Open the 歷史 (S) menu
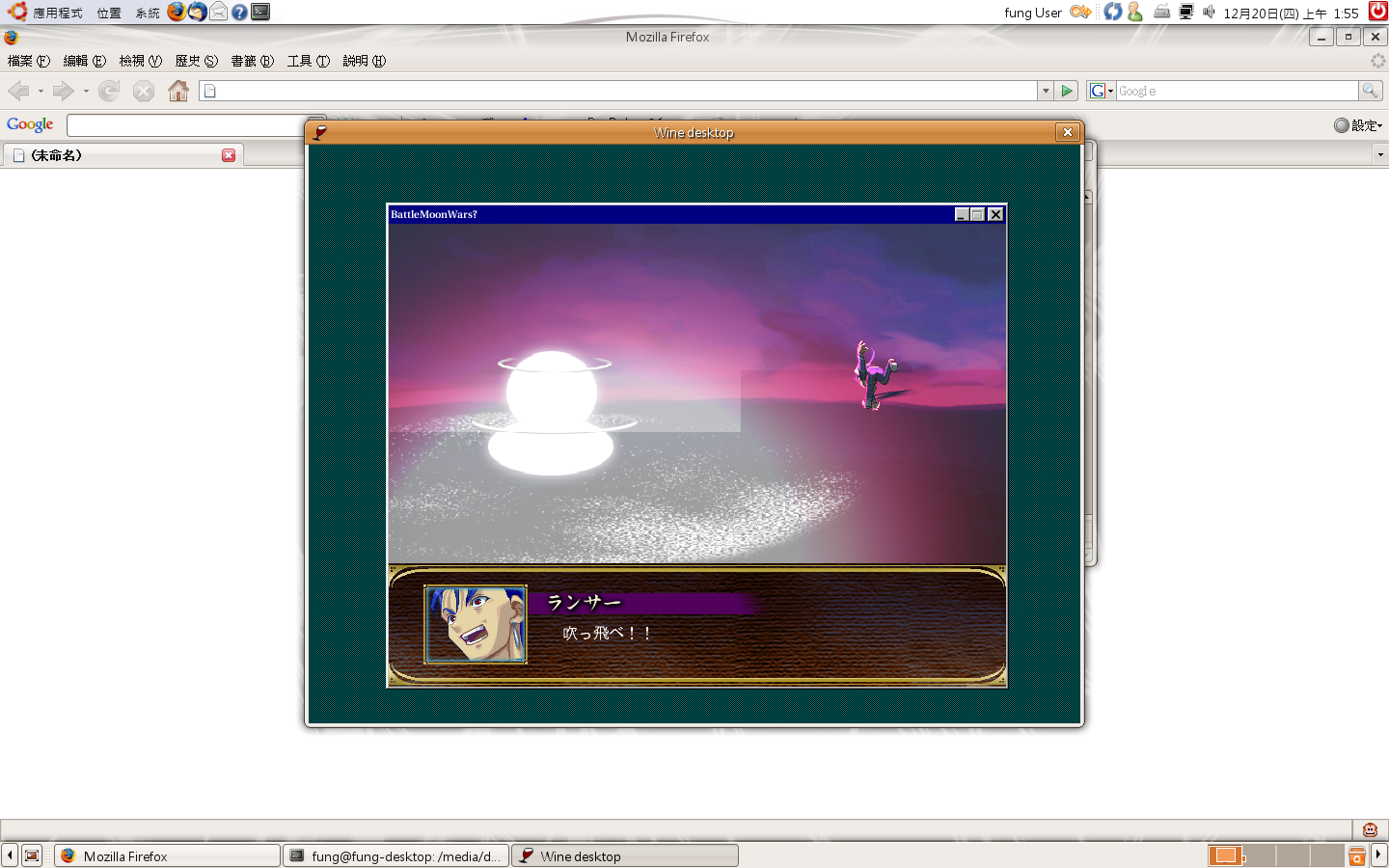The image size is (1389, 868). 197,61
